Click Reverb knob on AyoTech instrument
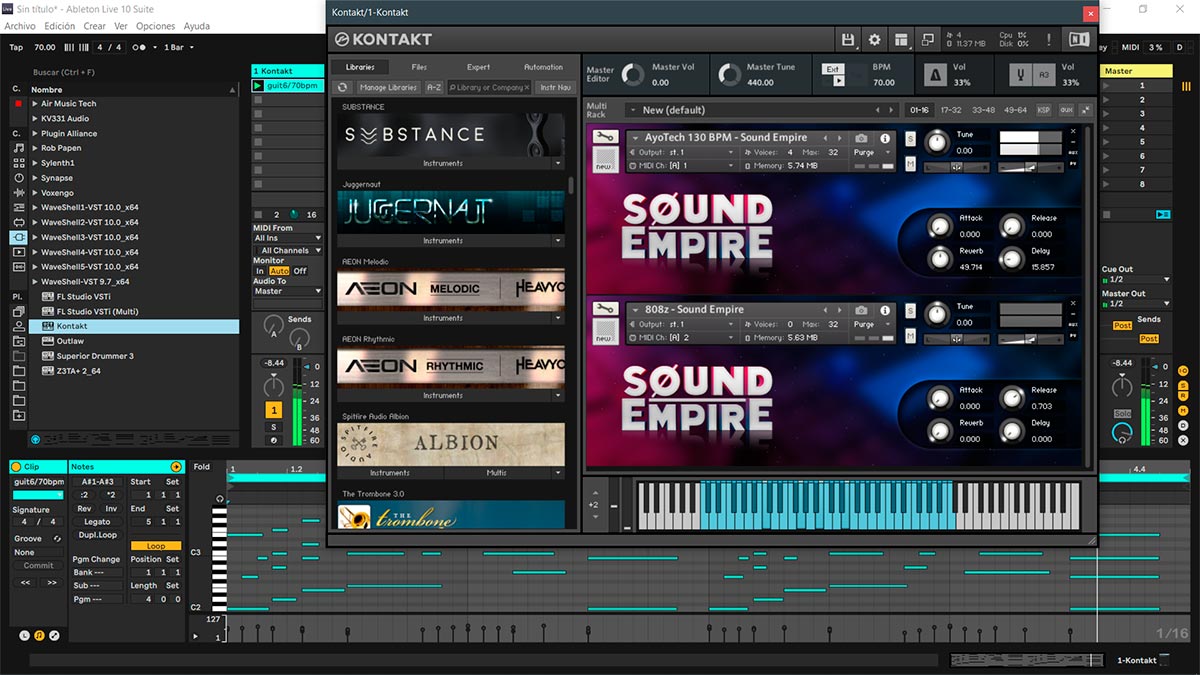 click(x=939, y=259)
